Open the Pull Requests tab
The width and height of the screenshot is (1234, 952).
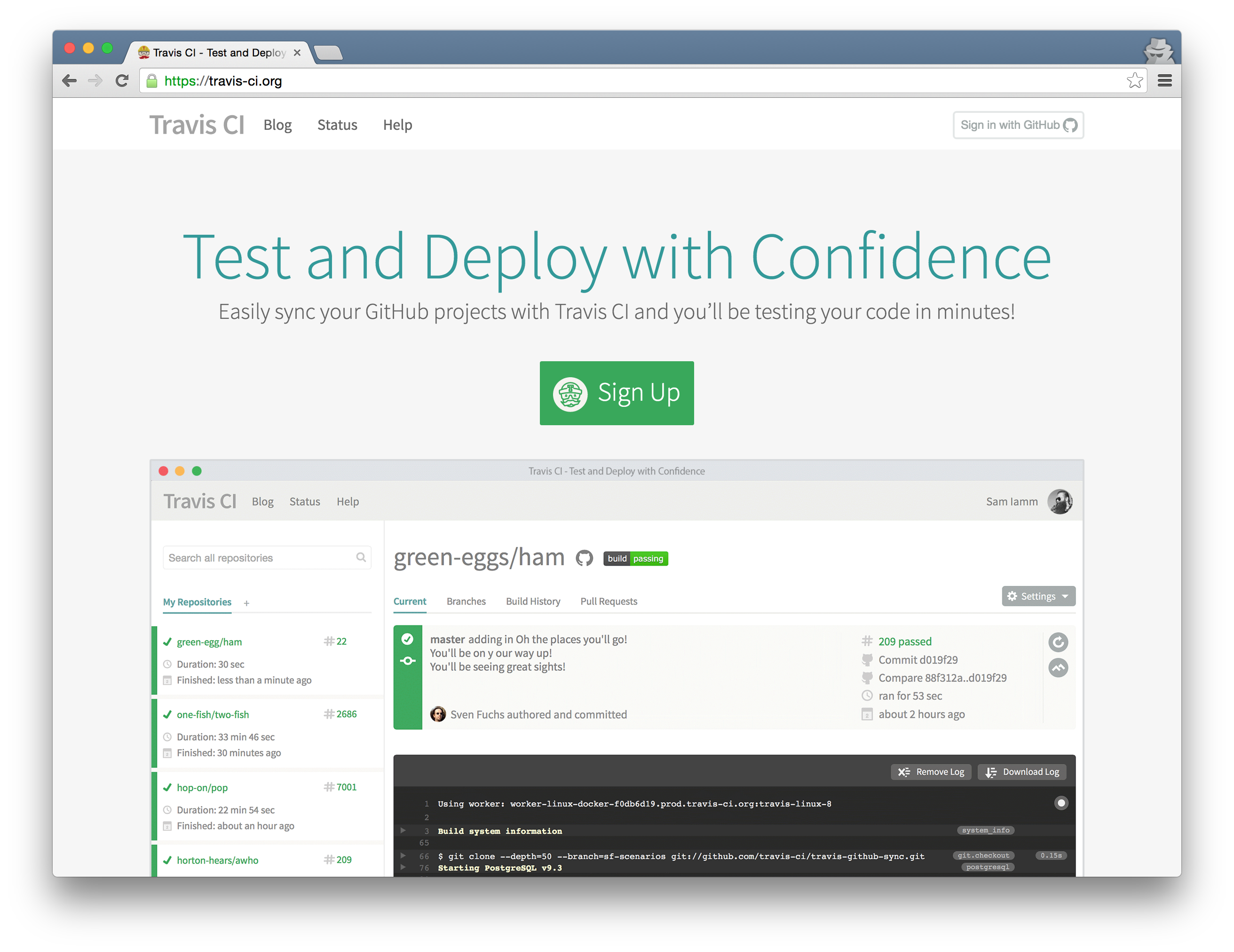coord(609,601)
